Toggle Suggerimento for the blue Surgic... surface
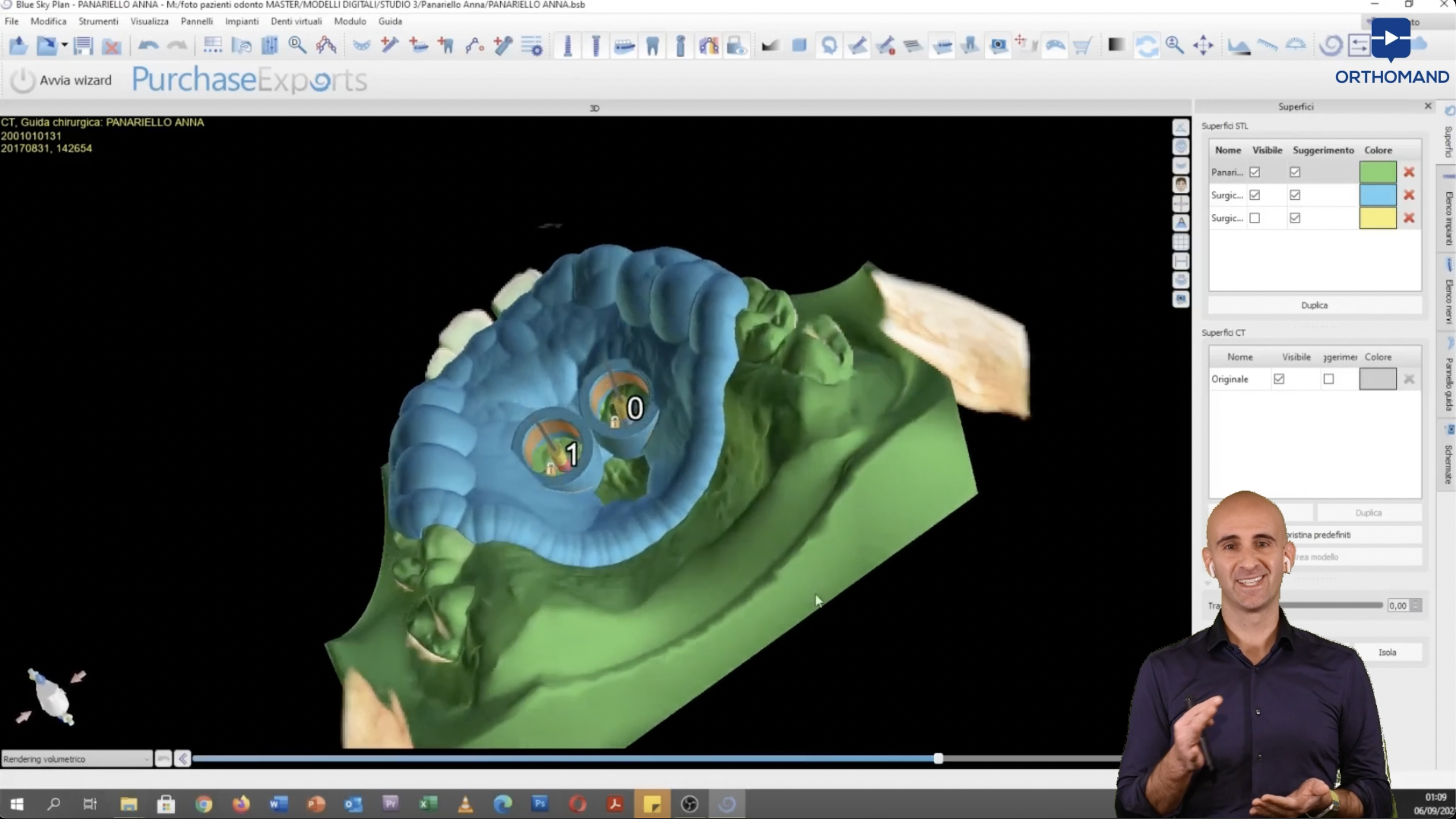Viewport: 1456px width, 819px height. (x=1295, y=195)
